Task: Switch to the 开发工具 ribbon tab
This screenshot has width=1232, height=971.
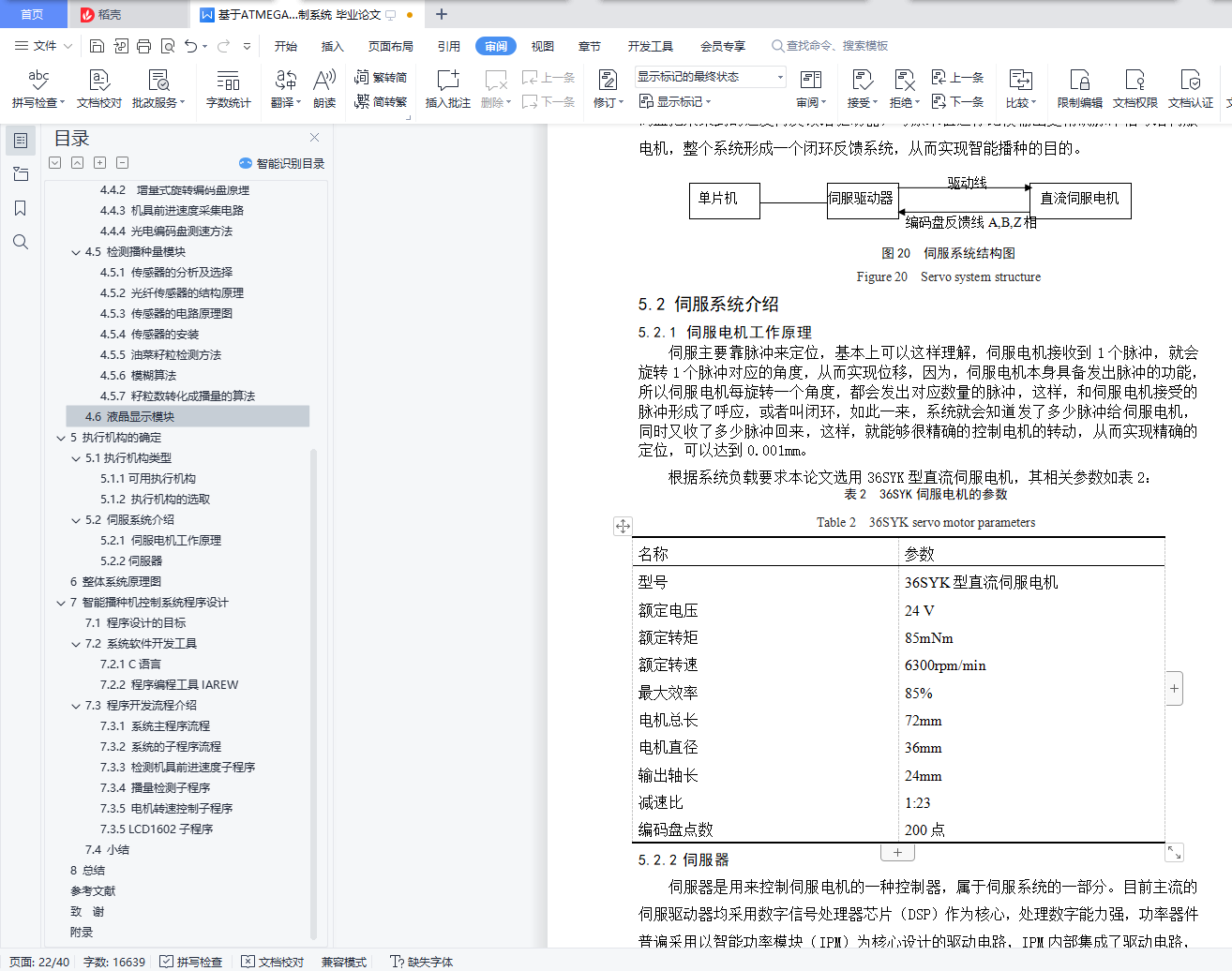Action: pos(651,46)
